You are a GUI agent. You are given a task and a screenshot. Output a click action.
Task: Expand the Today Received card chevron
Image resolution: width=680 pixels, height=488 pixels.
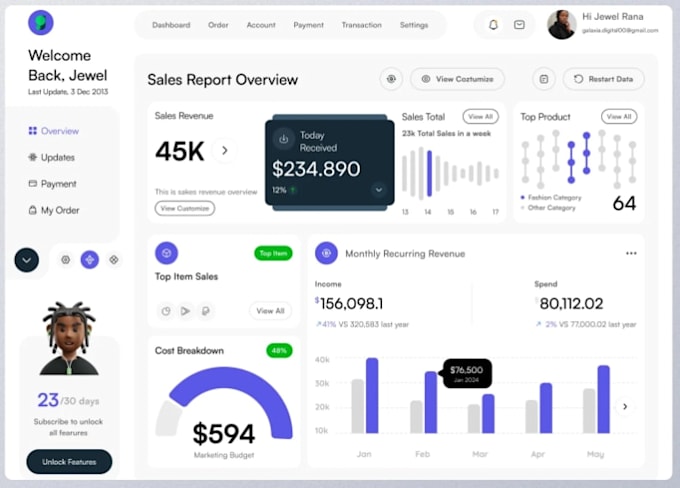tap(379, 190)
